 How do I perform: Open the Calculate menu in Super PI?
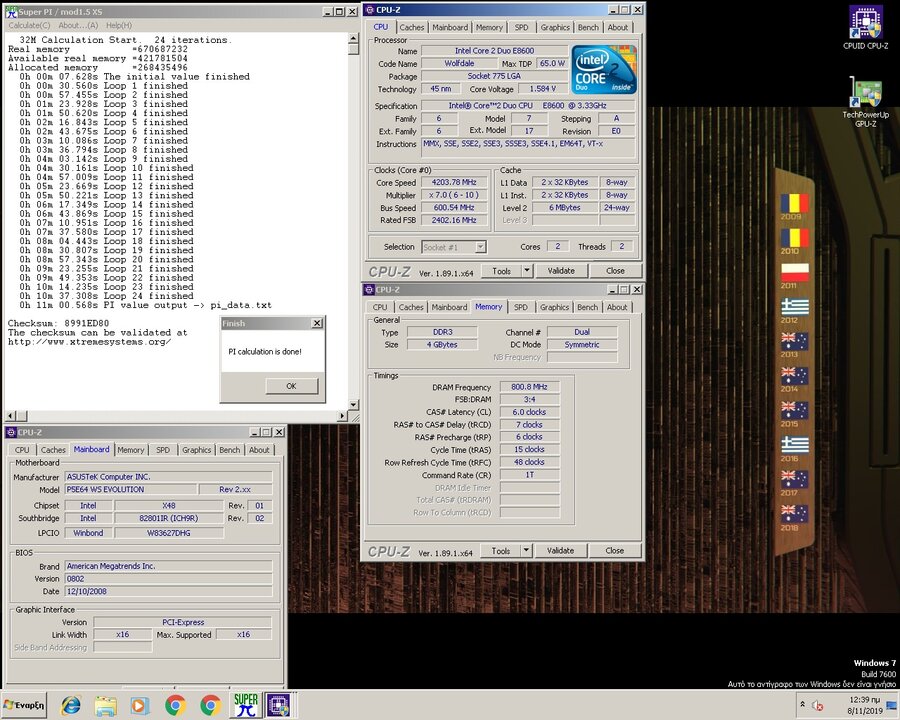click(x=29, y=25)
